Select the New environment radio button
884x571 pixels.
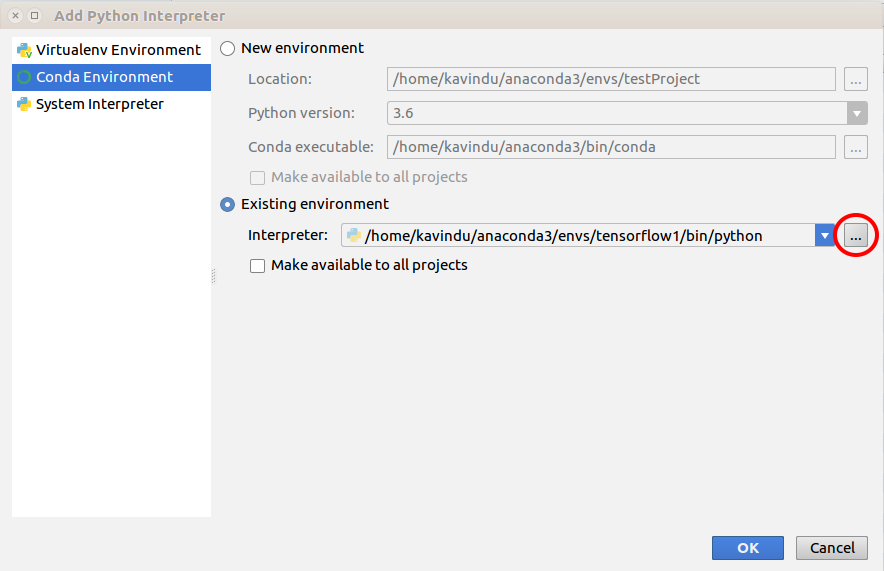point(228,48)
